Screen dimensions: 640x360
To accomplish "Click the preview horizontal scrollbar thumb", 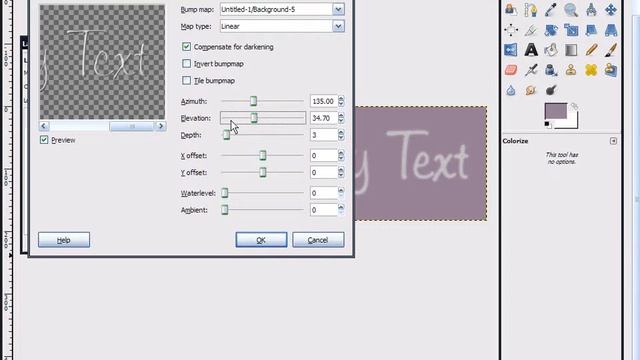I will pyautogui.click(x=132, y=126).
